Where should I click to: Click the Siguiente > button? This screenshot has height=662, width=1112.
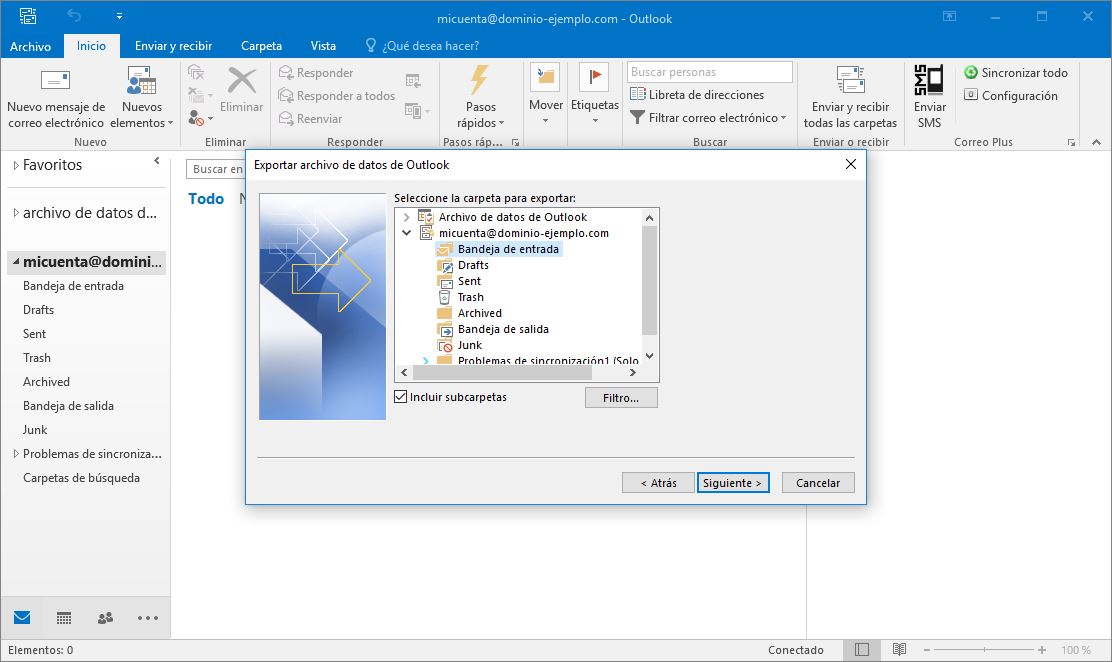point(733,482)
